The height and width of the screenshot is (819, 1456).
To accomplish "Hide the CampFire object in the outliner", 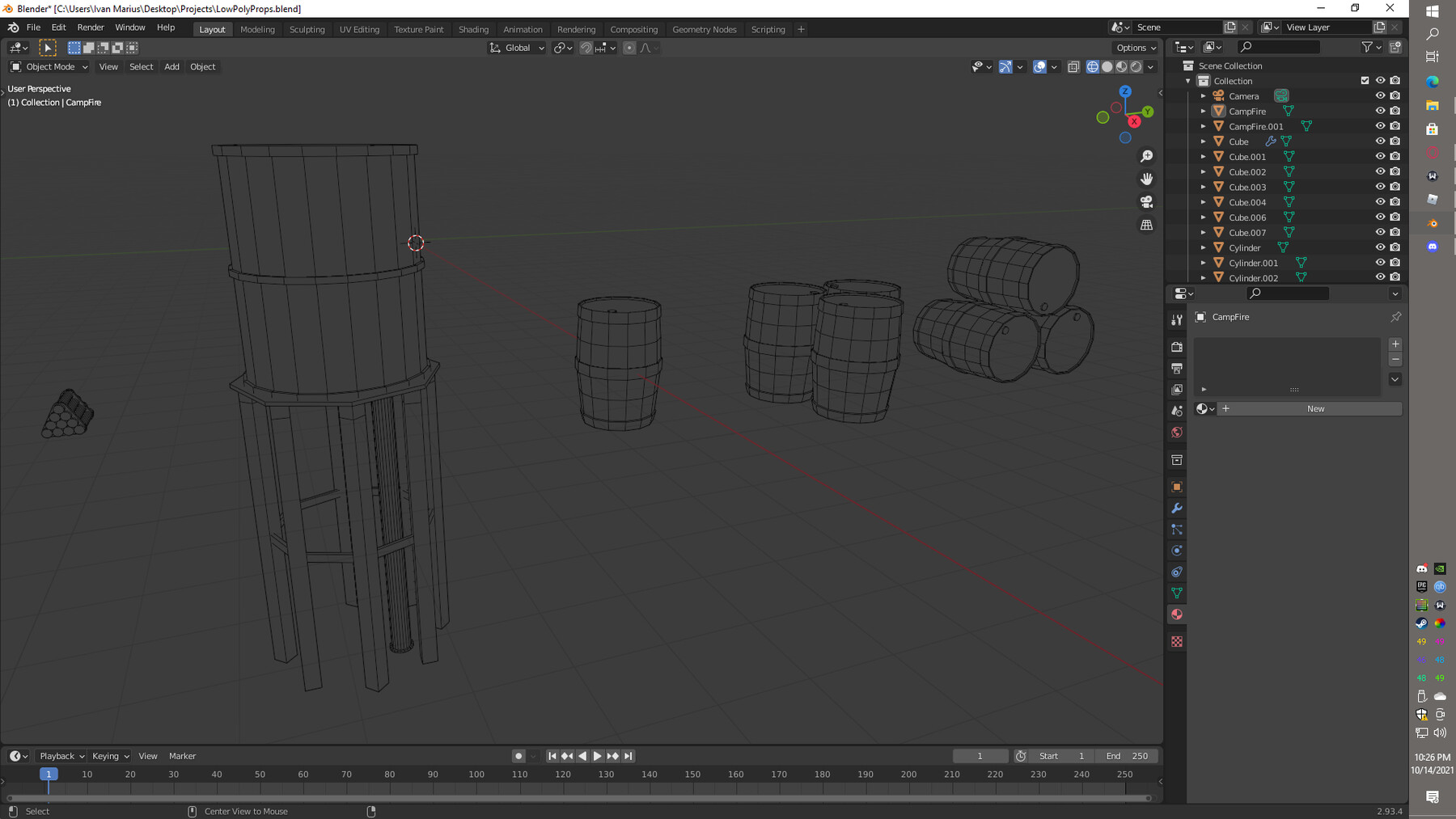I will pyautogui.click(x=1381, y=111).
